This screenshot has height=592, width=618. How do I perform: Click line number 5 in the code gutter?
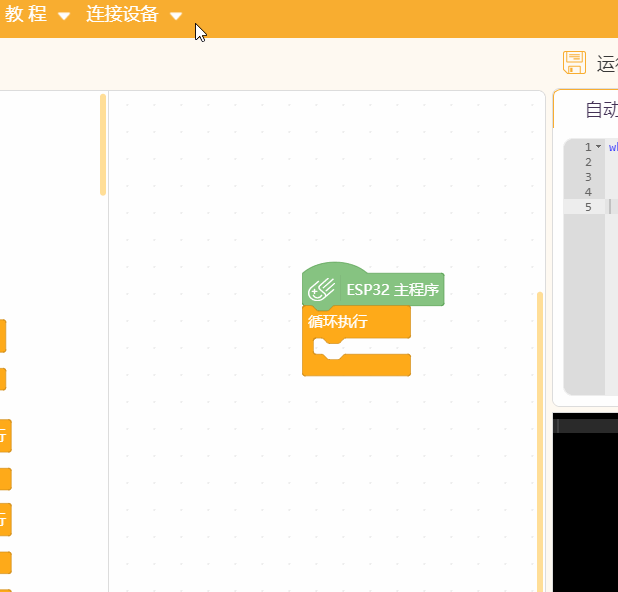(x=588, y=207)
